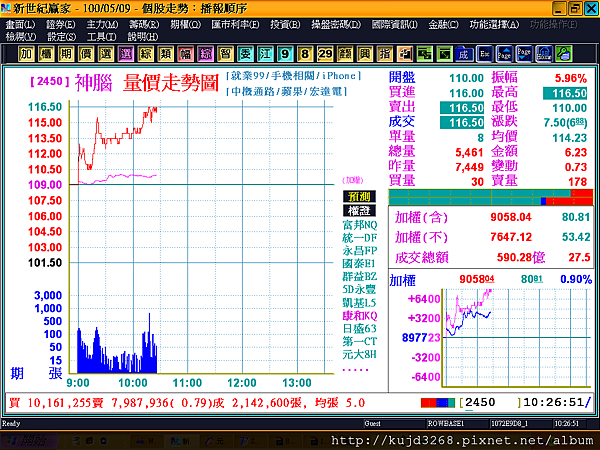600x450 pixels.
Task: Click the green icon left of 成
Action: coord(444,54)
